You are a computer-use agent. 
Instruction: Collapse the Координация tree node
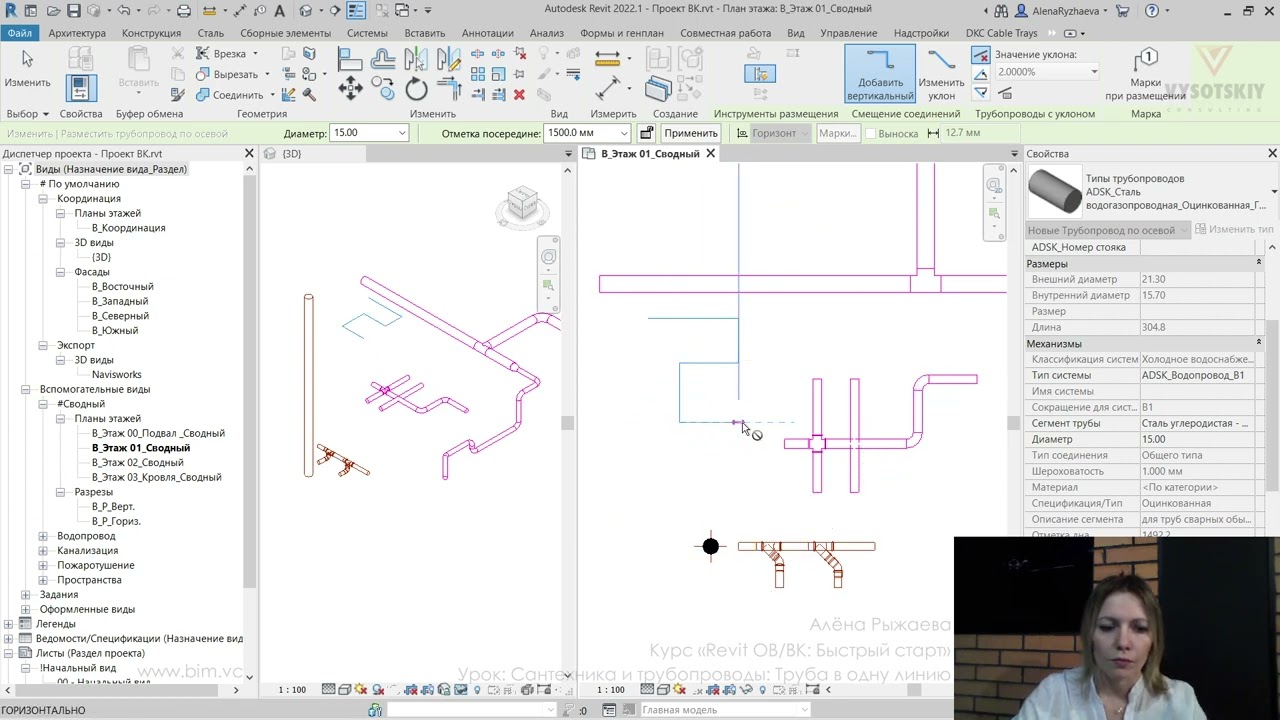coord(43,199)
